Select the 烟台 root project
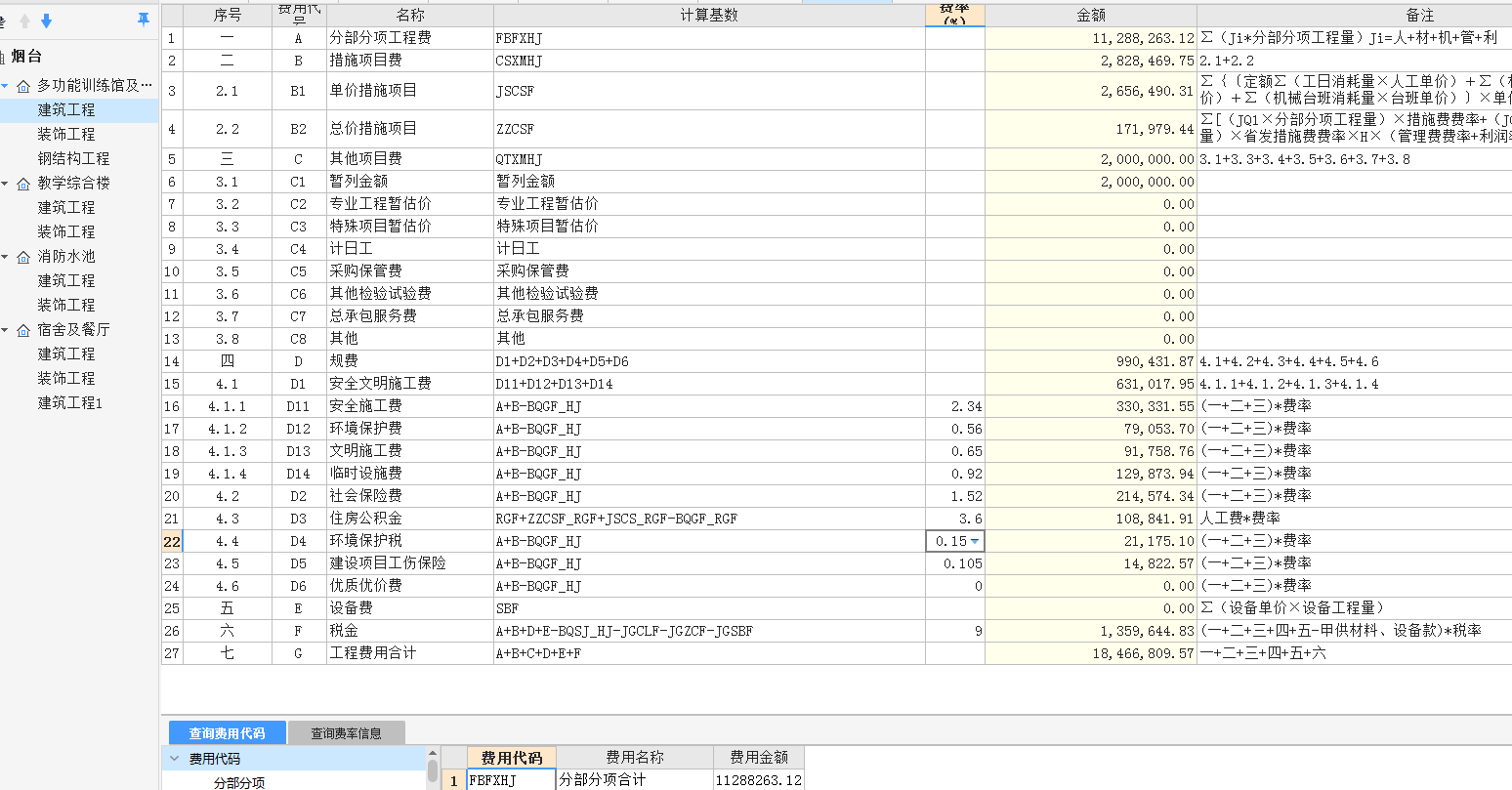 [26, 57]
